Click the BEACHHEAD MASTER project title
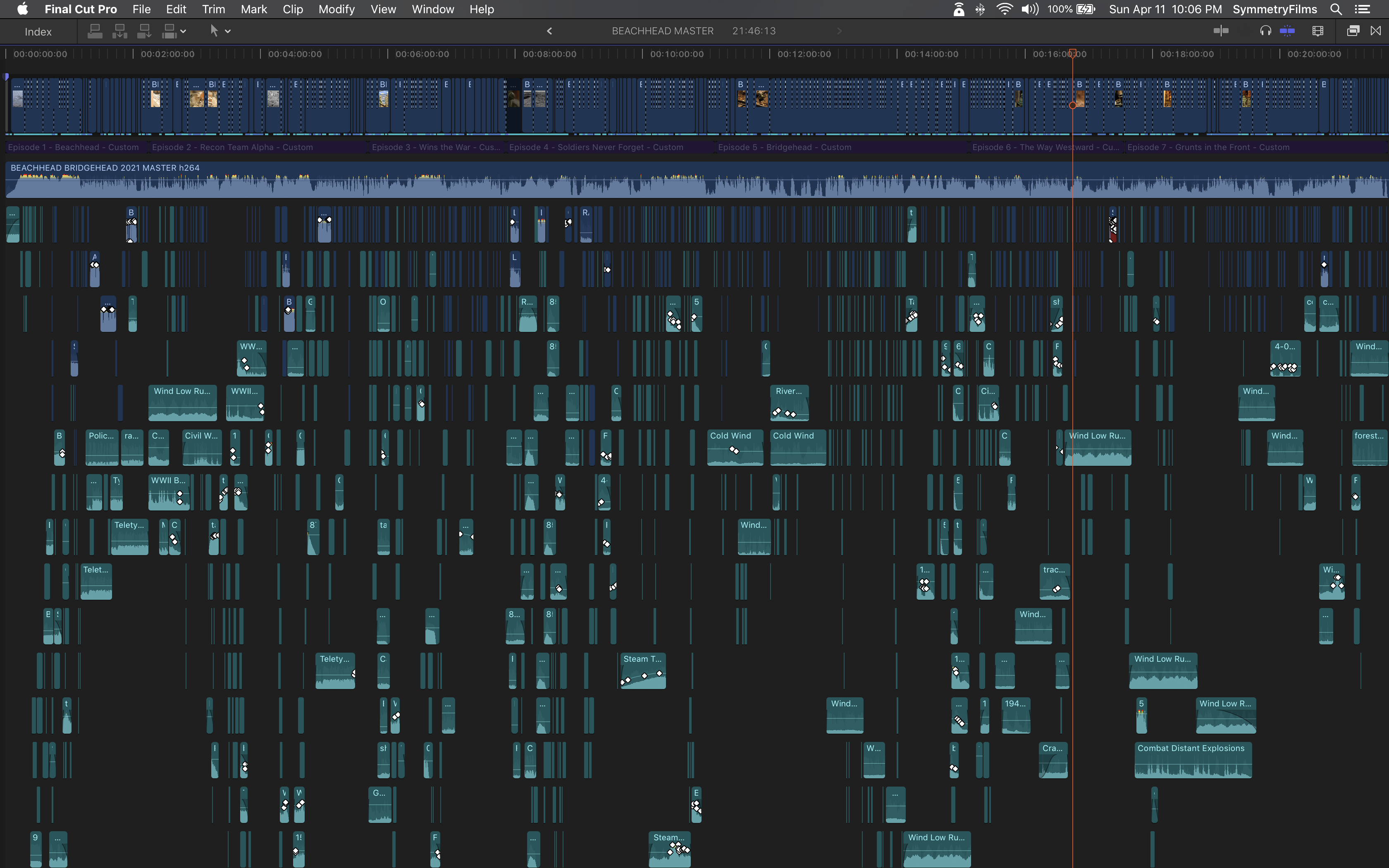The width and height of the screenshot is (1389, 868). click(x=662, y=31)
